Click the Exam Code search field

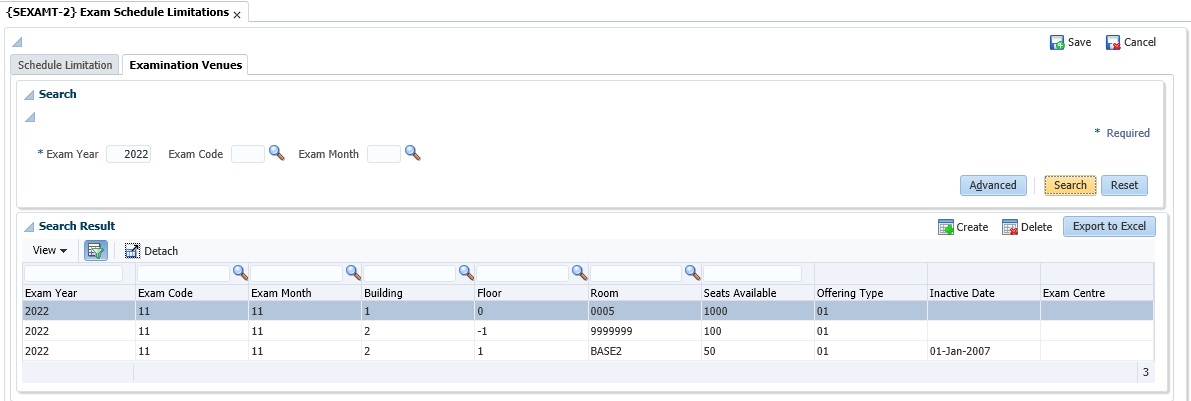tap(248, 154)
